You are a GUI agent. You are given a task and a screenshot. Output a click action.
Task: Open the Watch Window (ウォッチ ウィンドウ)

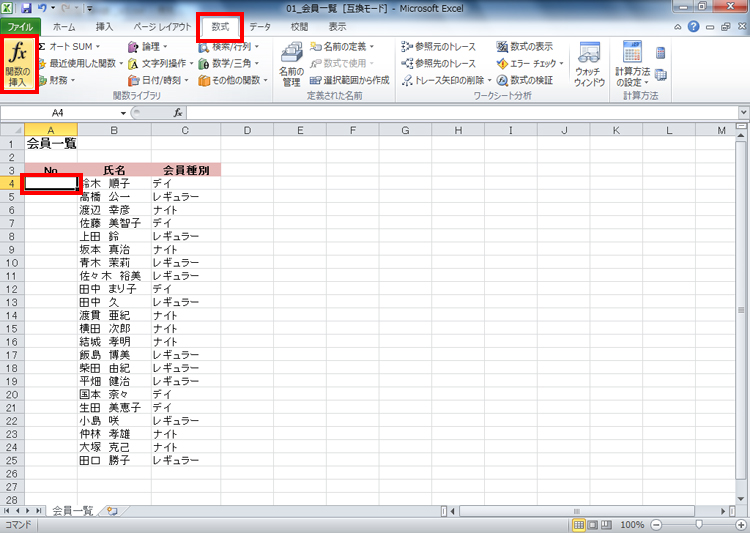589,64
